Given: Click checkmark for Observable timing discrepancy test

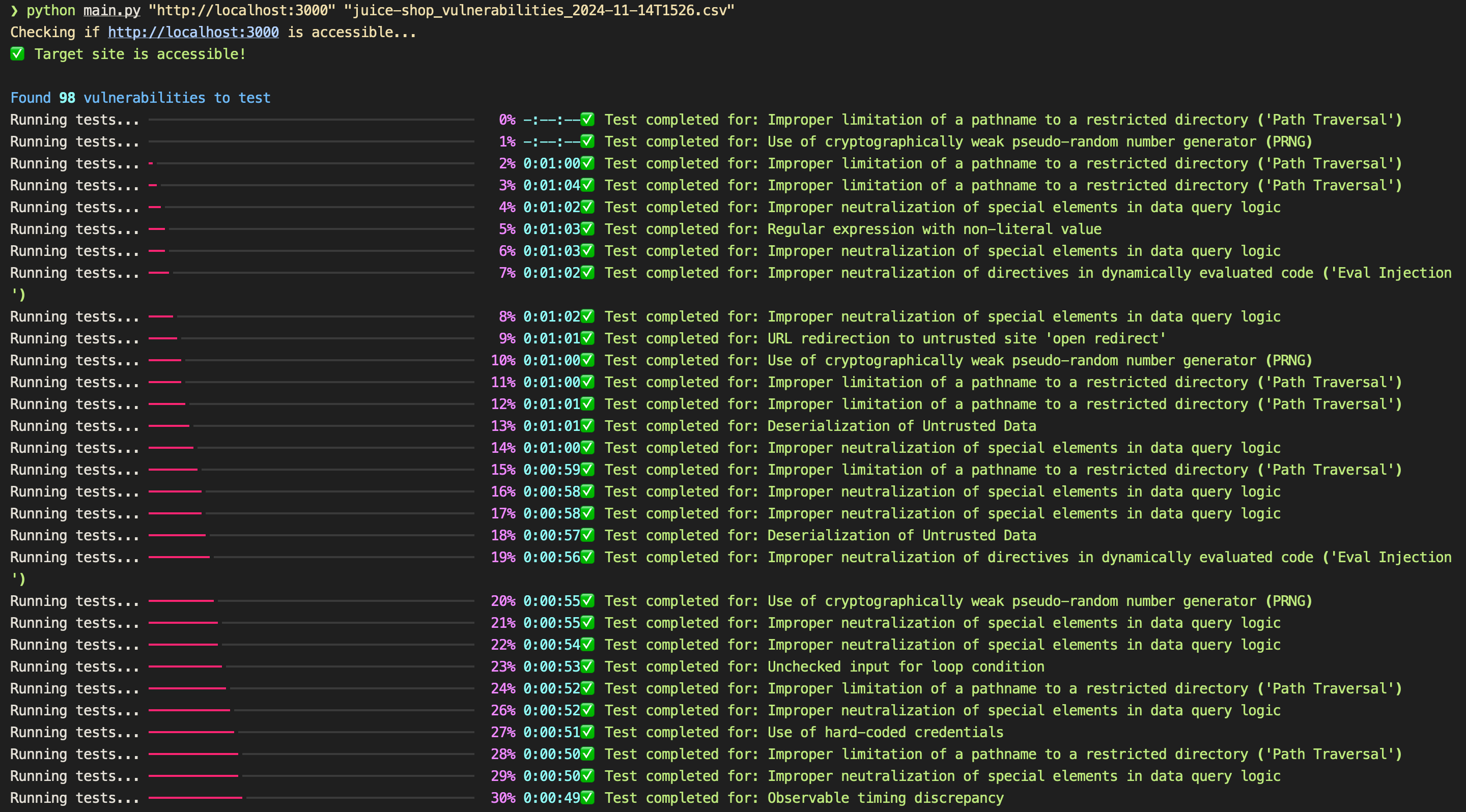Looking at the screenshot, I should tap(587, 798).
